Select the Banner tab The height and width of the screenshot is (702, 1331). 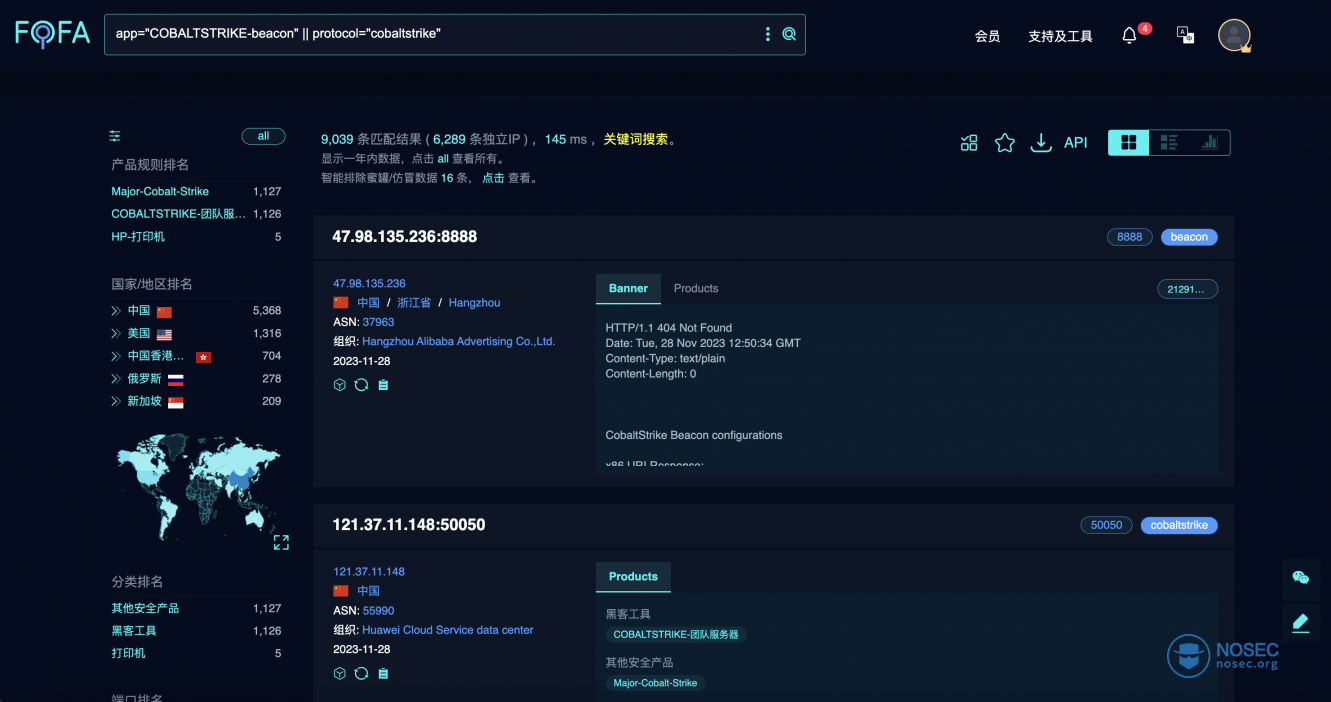point(628,288)
